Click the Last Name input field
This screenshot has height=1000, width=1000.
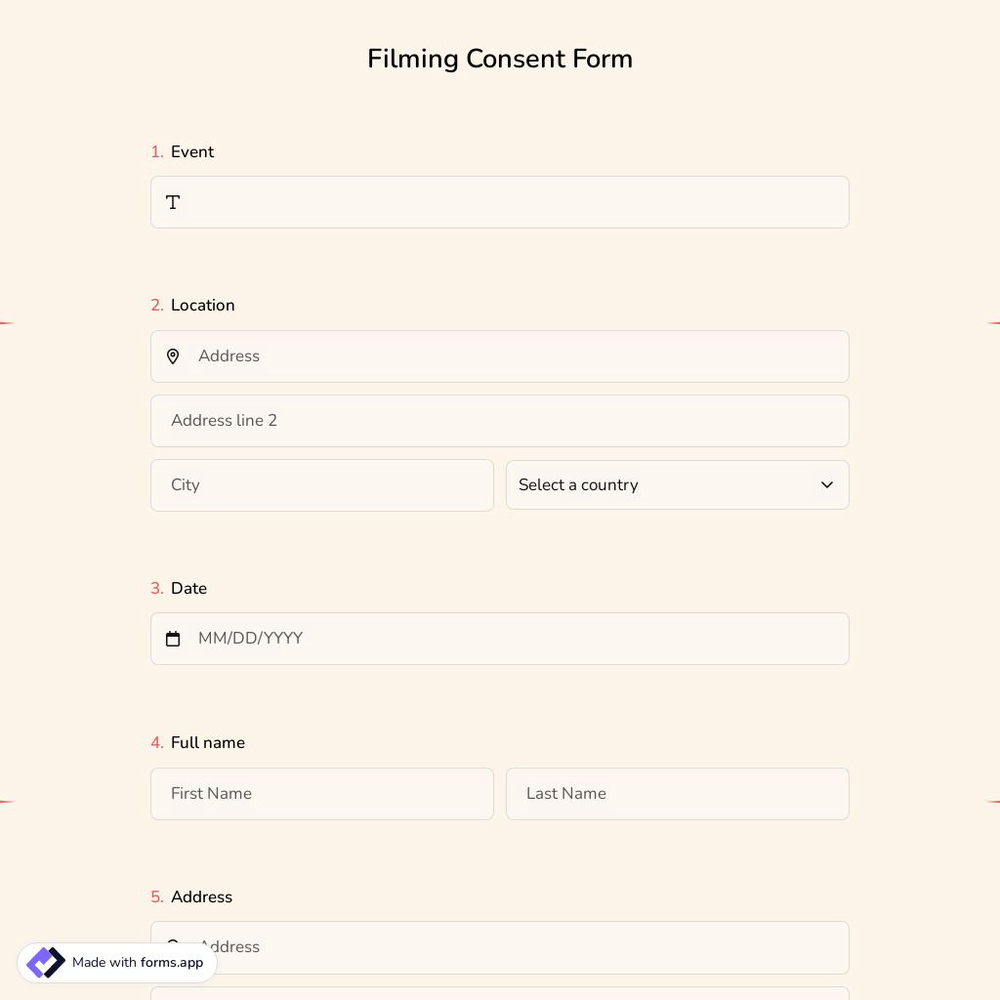[x=678, y=794]
